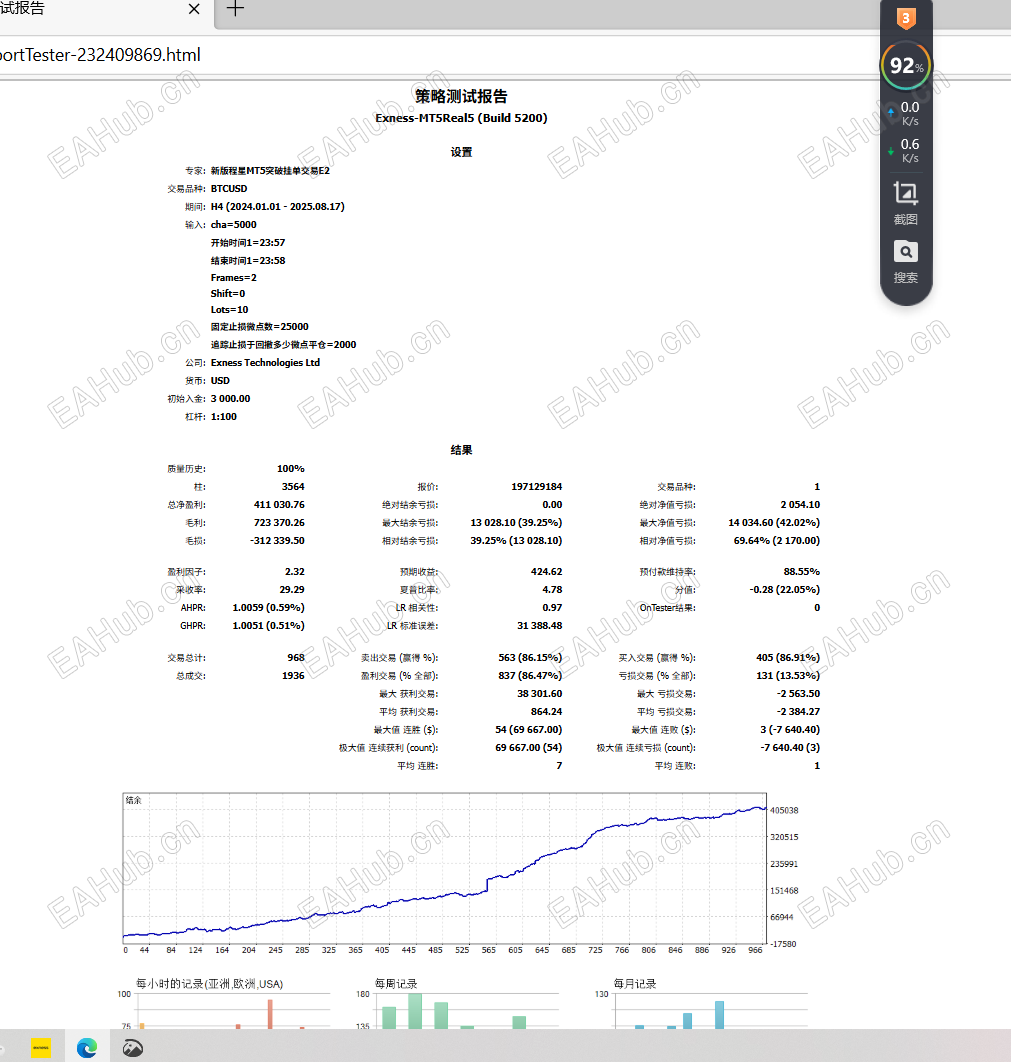Click the currency value USD

(220, 381)
